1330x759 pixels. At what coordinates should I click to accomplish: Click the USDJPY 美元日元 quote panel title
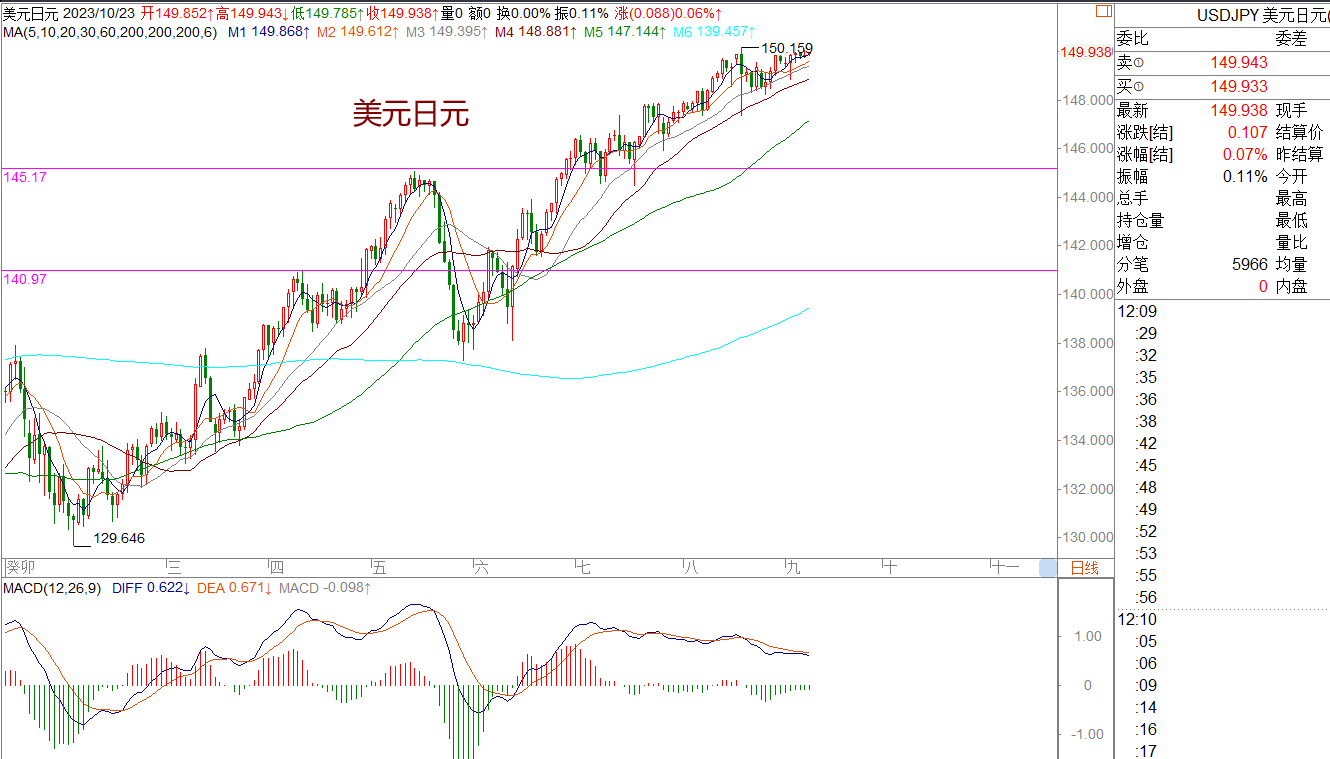pos(1263,15)
